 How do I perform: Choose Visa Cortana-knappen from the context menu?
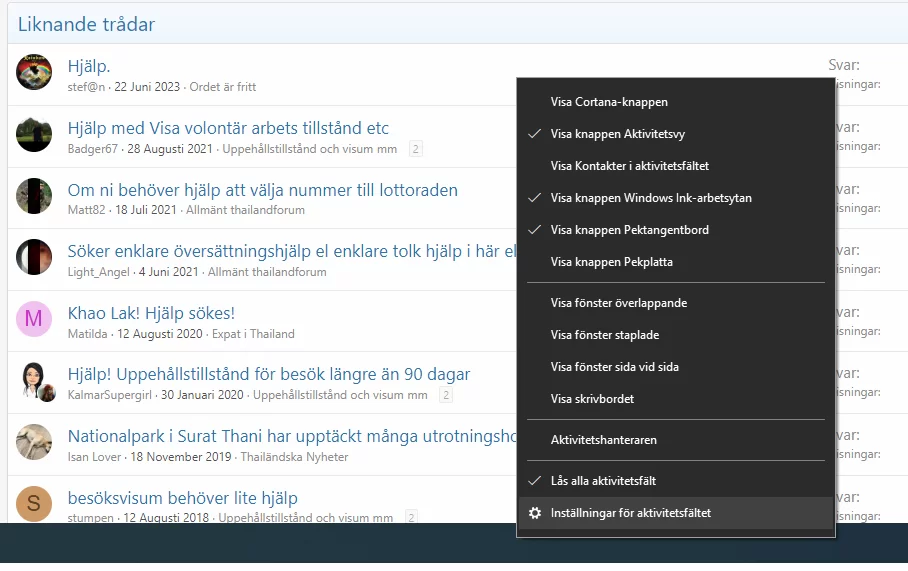click(609, 102)
